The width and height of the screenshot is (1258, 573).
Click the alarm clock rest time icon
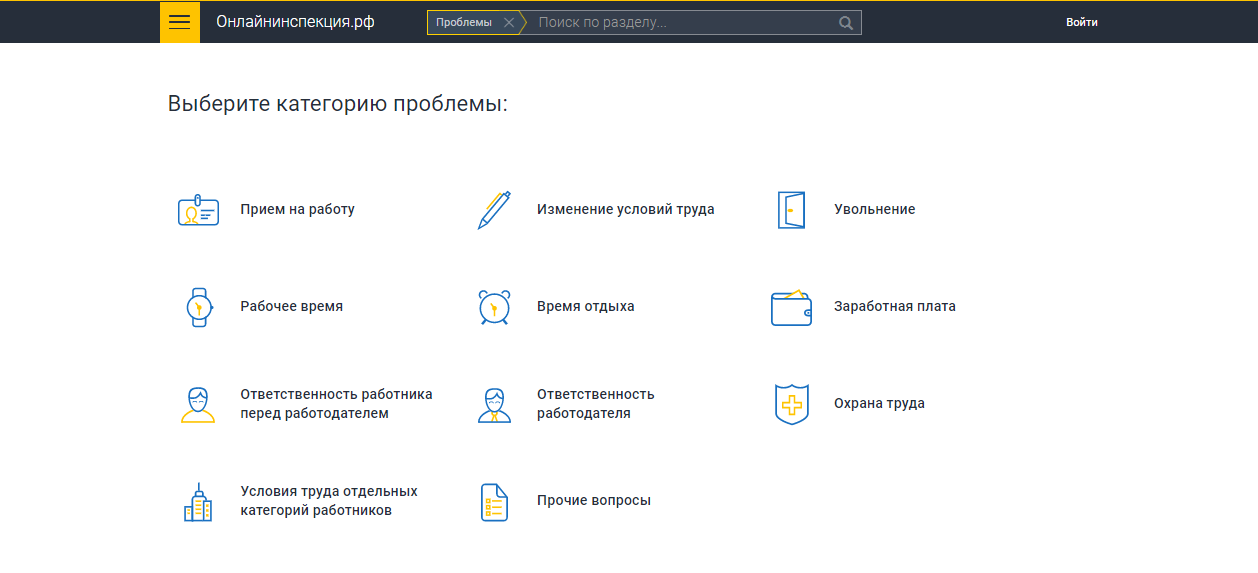[494, 307]
